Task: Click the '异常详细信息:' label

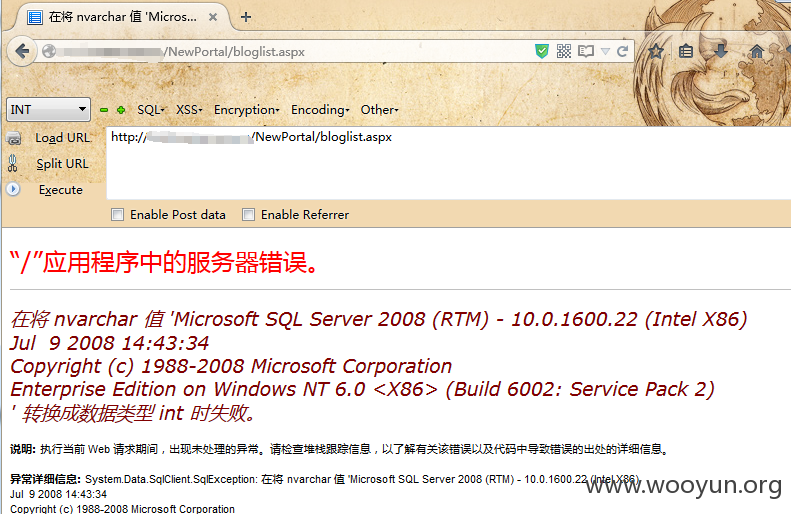Action: 45,479
